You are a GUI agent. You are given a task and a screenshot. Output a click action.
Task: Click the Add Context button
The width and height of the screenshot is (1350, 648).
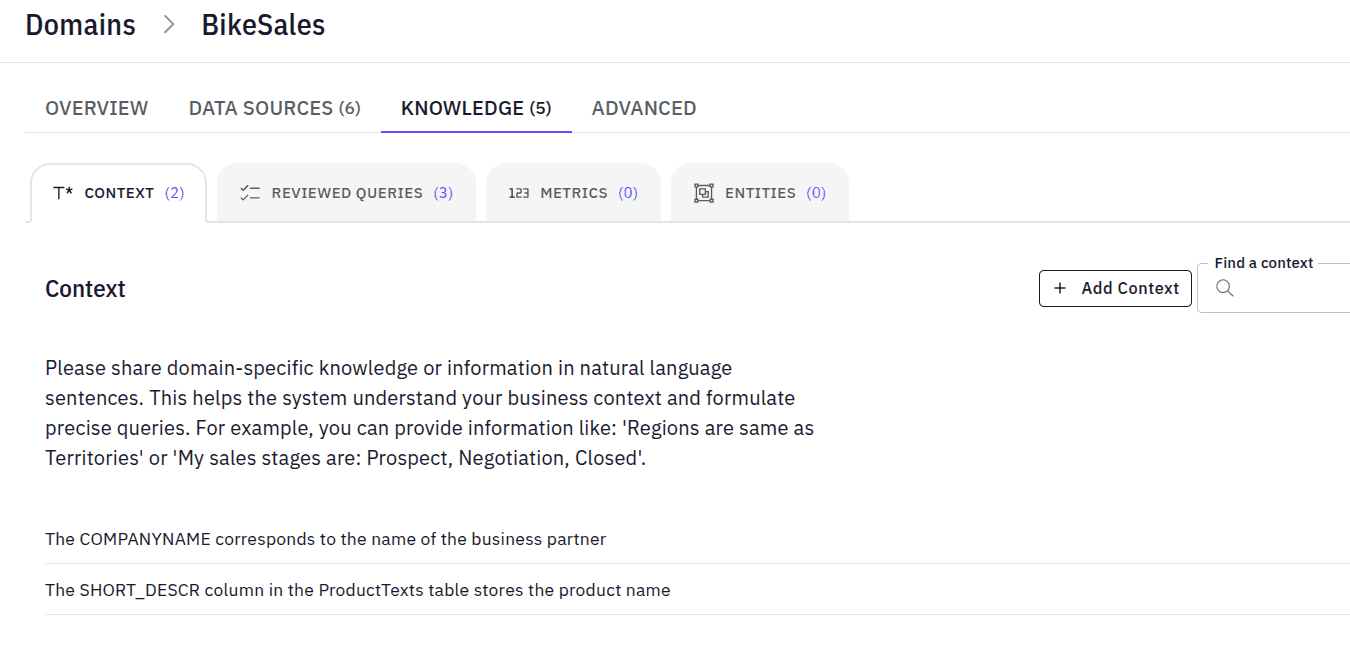point(1114,288)
